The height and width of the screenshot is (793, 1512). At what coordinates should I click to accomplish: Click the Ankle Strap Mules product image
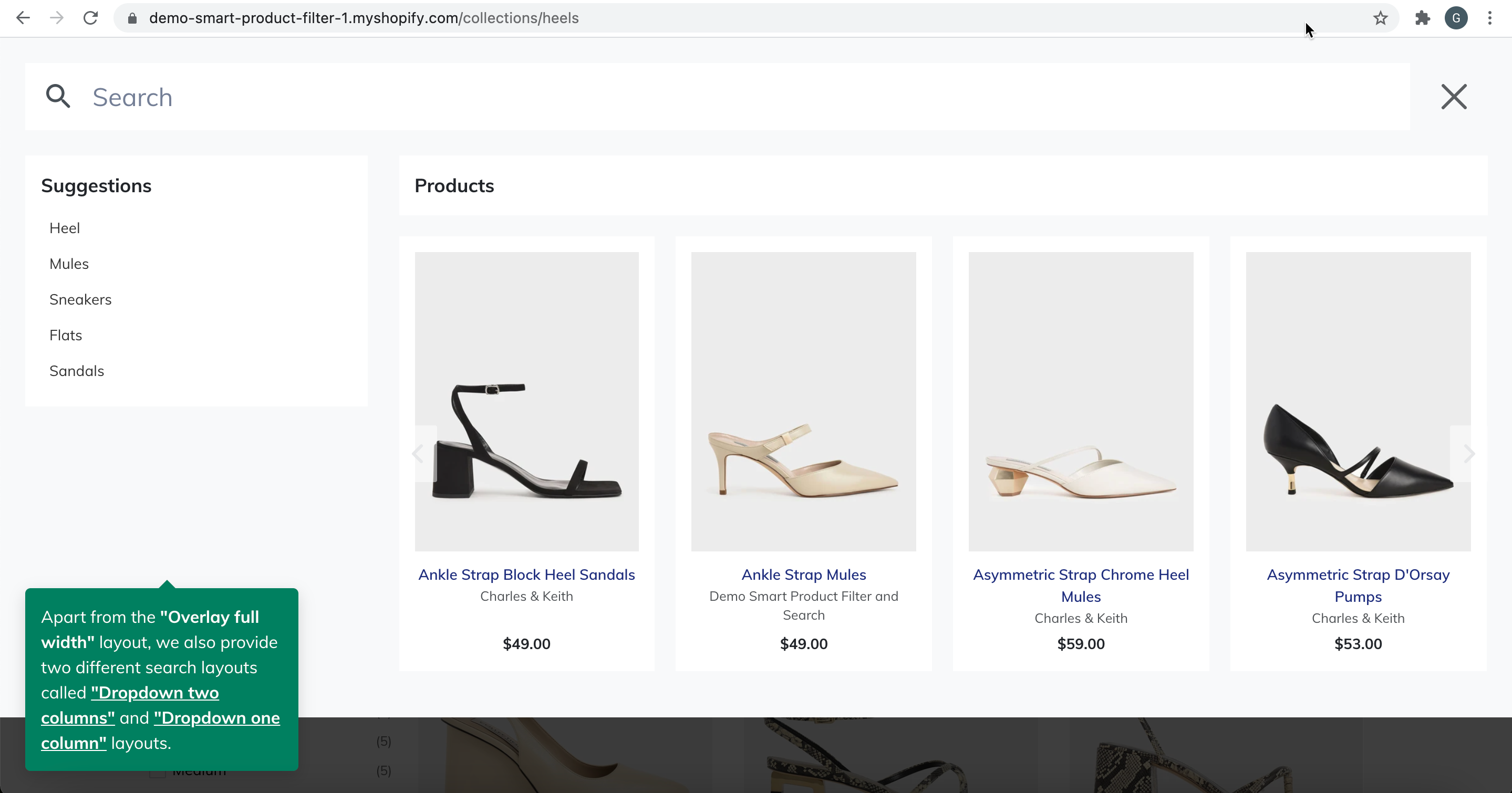click(x=803, y=402)
